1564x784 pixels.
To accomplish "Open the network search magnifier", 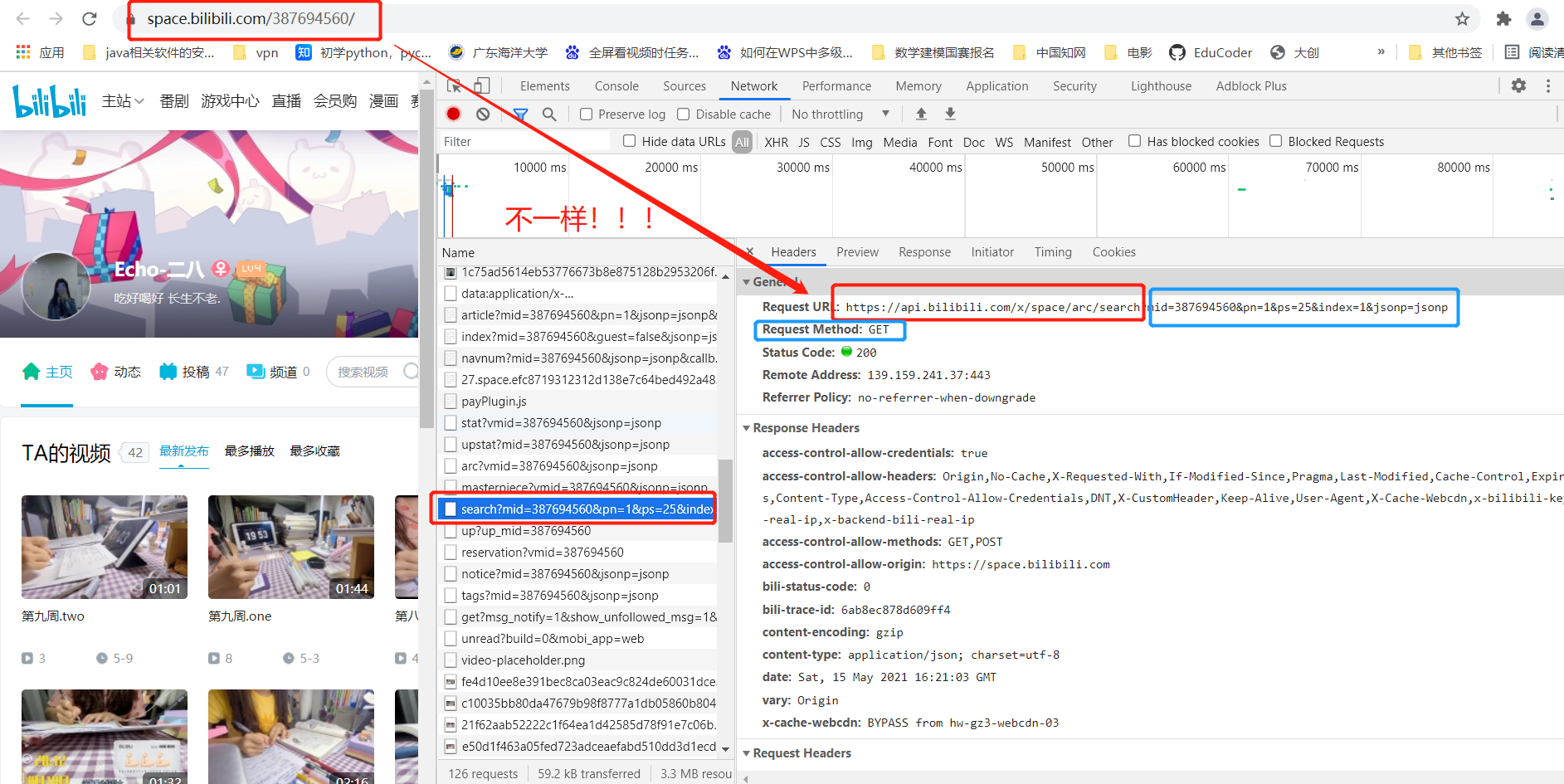I will [x=549, y=114].
